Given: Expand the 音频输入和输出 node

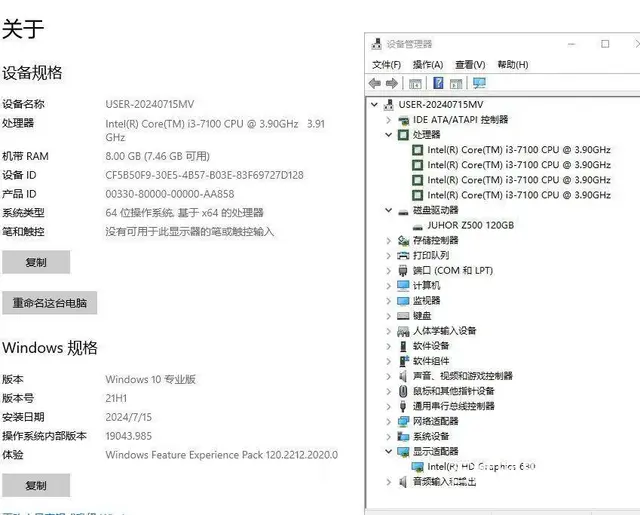Looking at the screenshot, I should (389, 482).
